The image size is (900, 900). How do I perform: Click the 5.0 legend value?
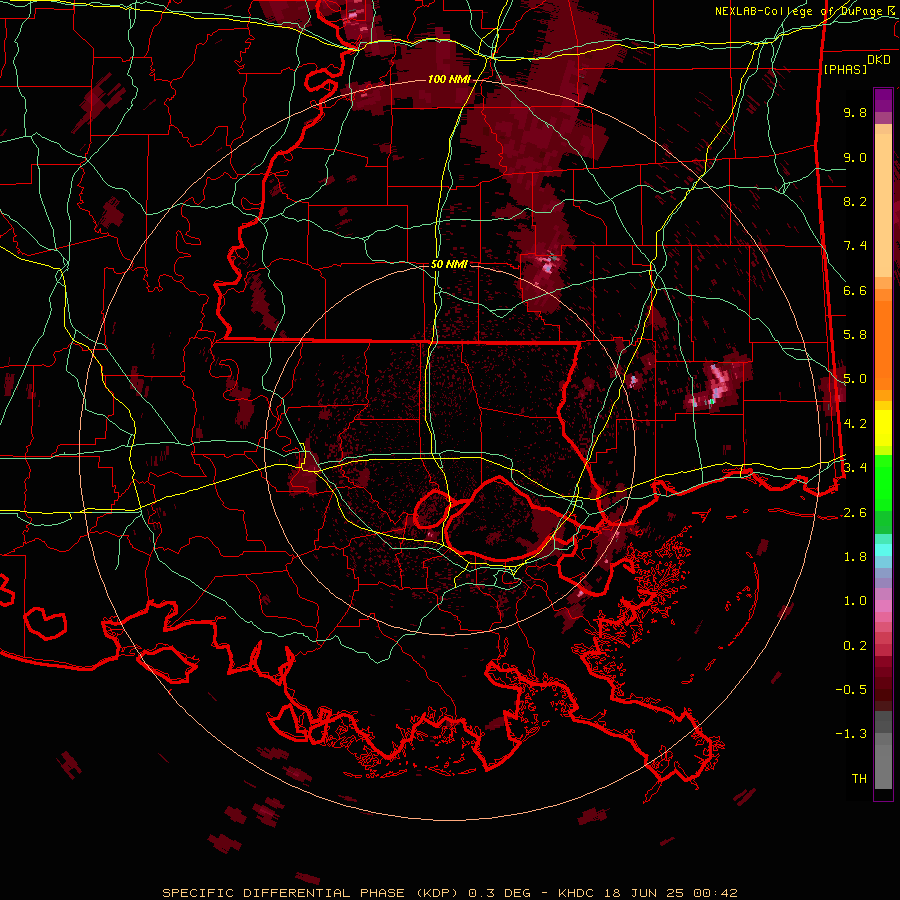pos(855,379)
